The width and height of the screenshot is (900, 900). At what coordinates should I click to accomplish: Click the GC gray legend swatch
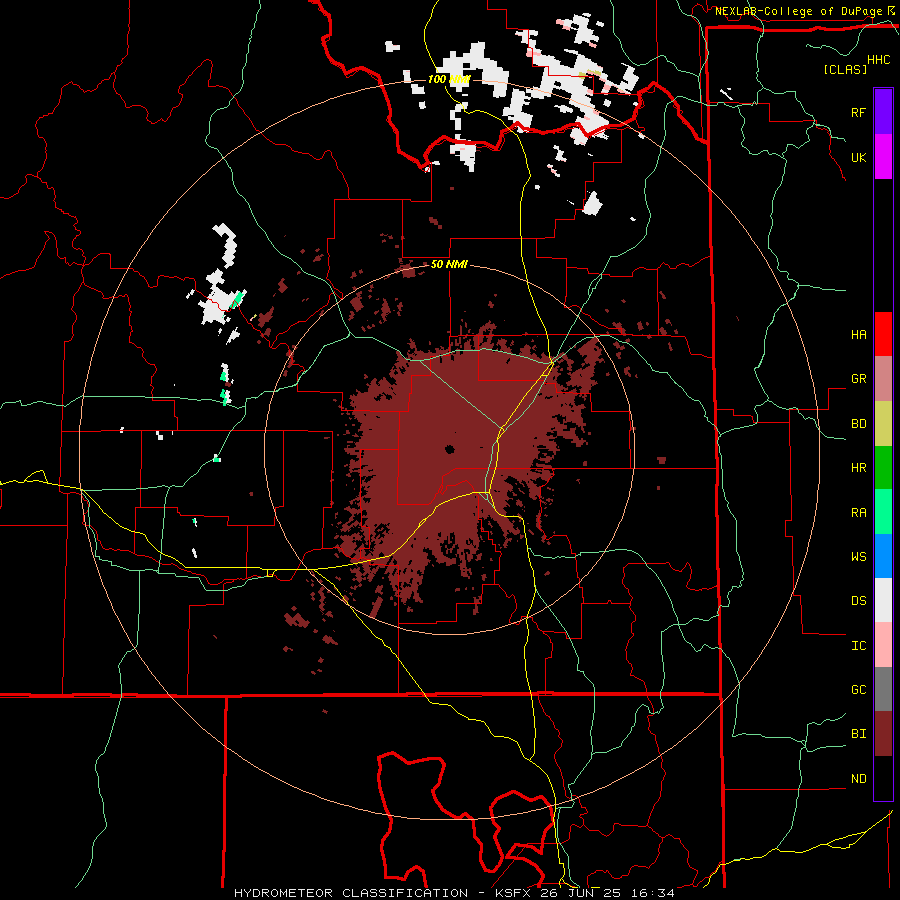(x=883, y=689)
